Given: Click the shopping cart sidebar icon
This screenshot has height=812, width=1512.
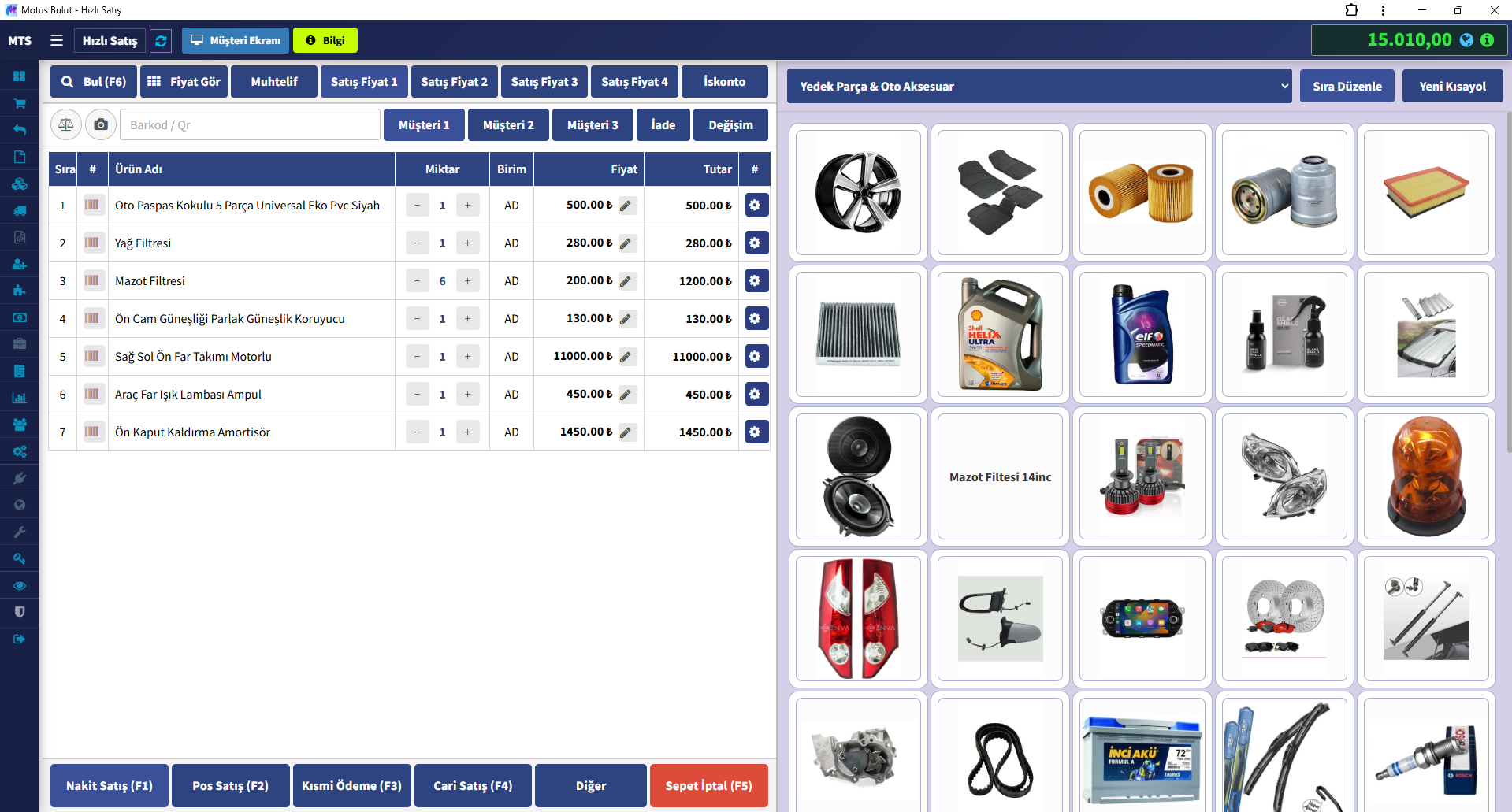Looking at the screenshot, I should [x=20, y=103].
